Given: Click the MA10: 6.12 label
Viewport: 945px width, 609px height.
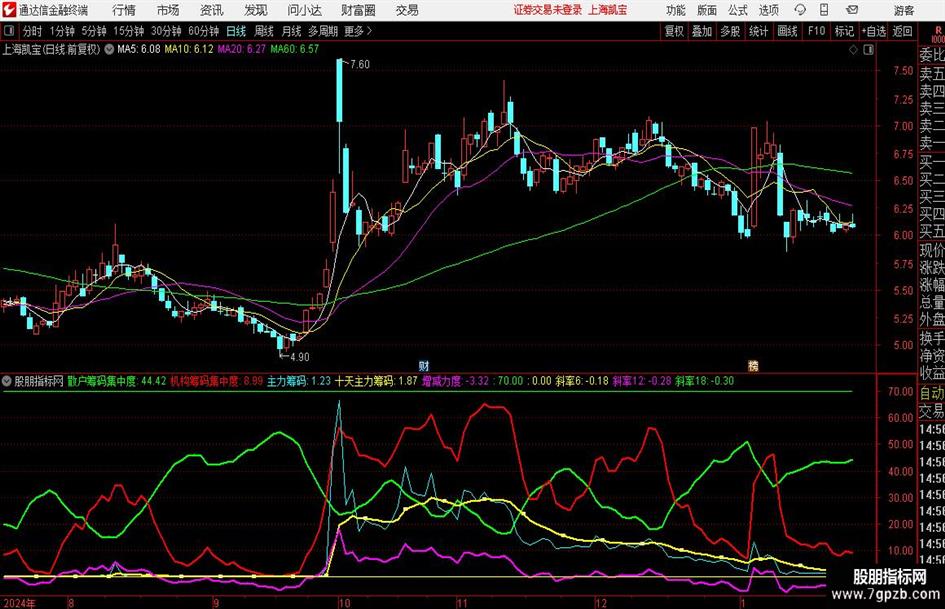Looking at the screenshot, I should pyautogui.click(x=189, y=49).
